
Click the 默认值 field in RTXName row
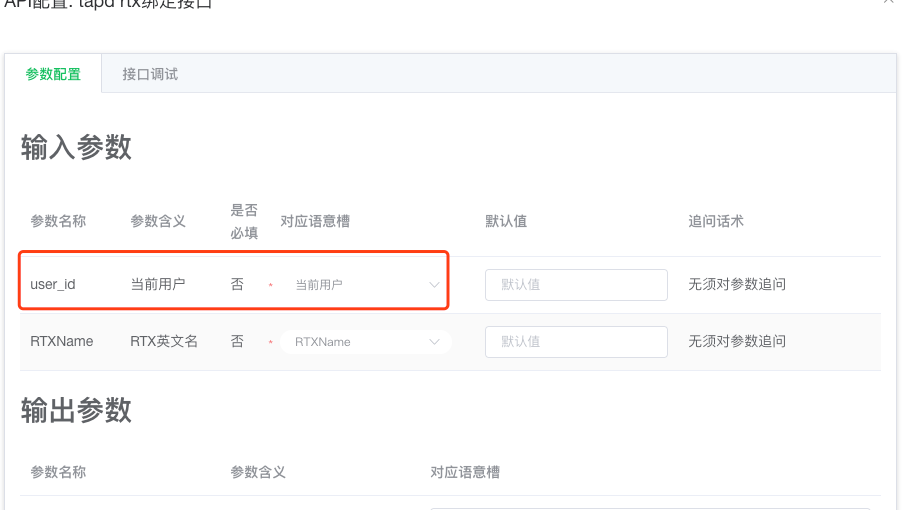click(576, 342)
